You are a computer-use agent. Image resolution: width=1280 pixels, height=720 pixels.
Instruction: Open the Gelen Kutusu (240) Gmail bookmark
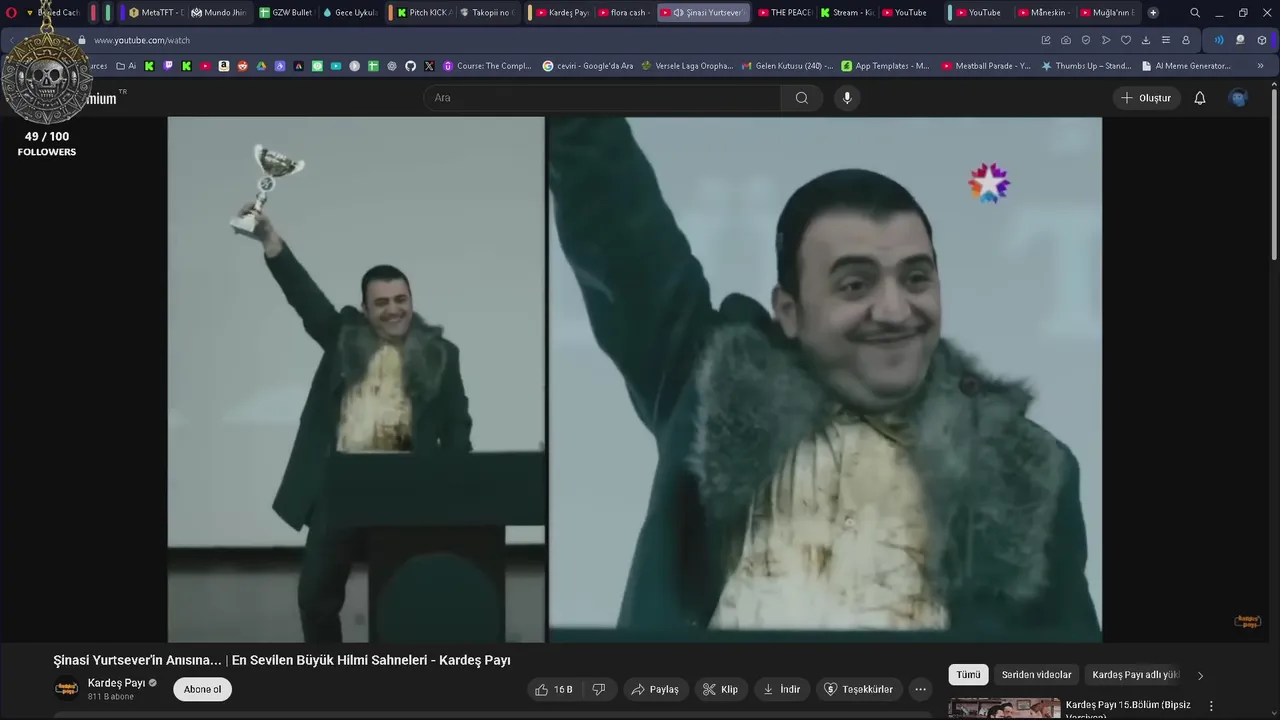coord(787,66)
